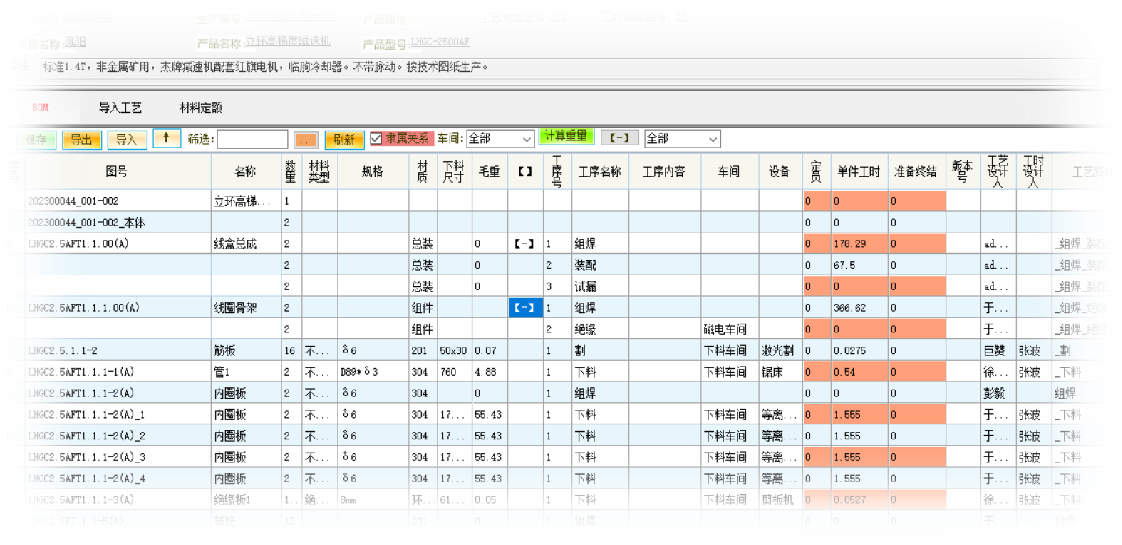
Task: Click the 彭毅 process designer cell
Action: click(x=998, y=393)
